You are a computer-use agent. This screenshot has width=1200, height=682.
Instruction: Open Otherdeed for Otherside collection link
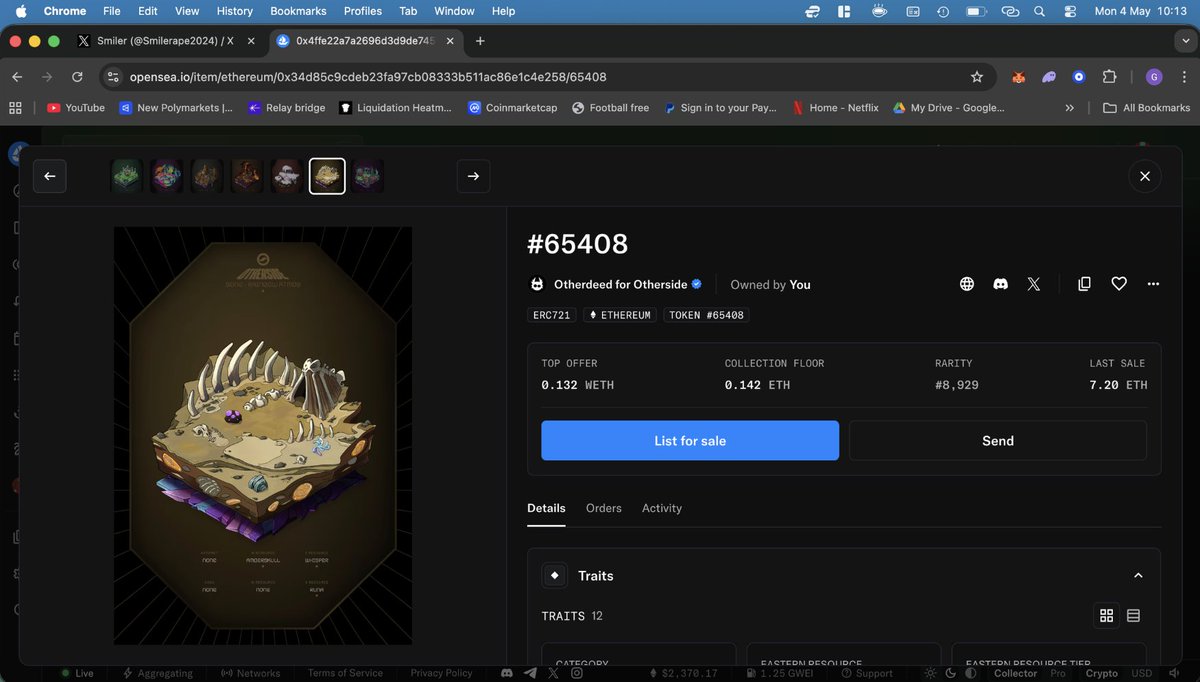pyautogui.click(x=620, y=284)
